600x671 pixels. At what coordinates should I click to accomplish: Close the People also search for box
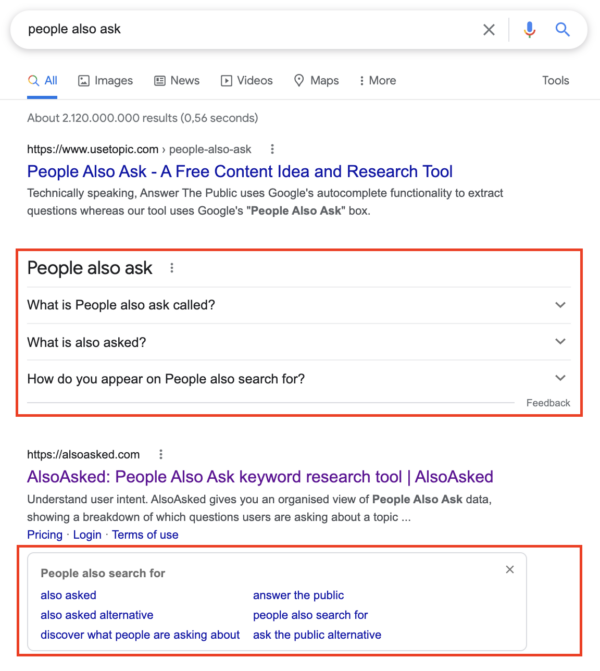coord(510,570)
